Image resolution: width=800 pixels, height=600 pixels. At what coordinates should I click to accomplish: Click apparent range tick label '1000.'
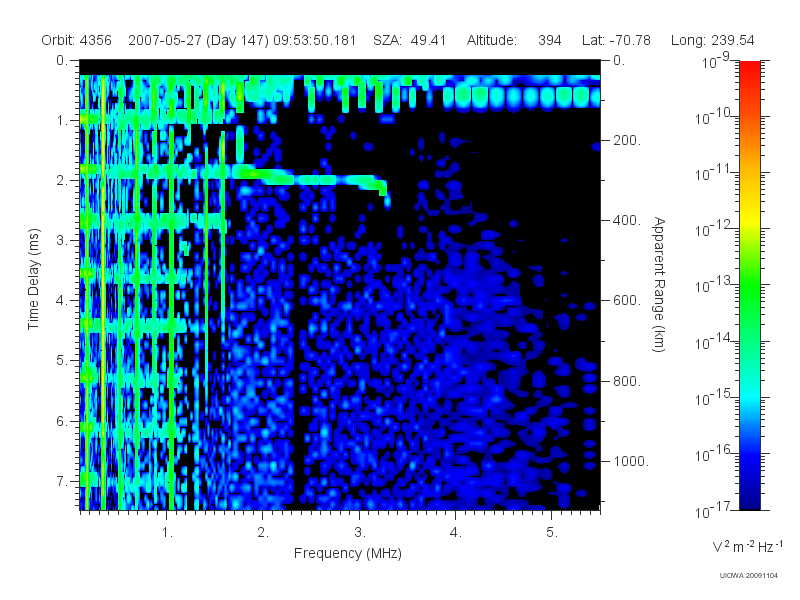[631, 461]
